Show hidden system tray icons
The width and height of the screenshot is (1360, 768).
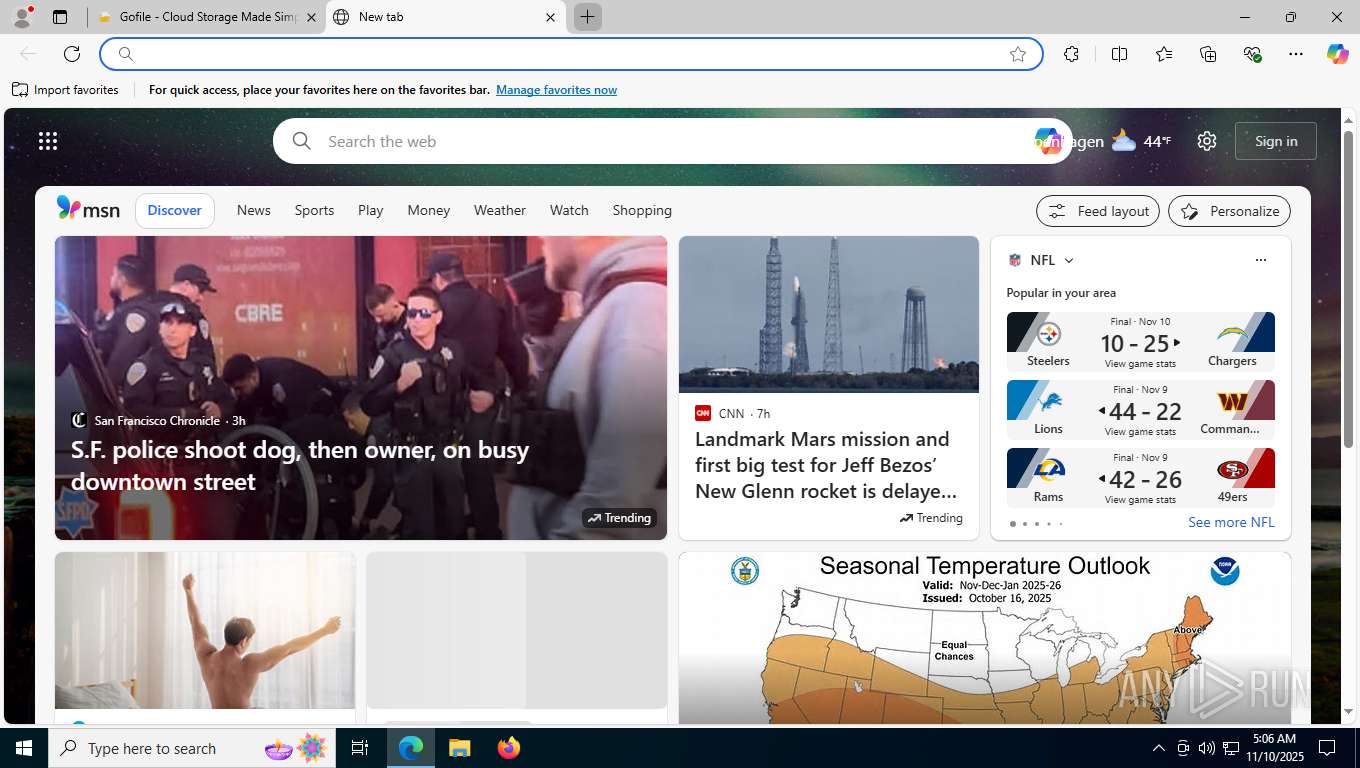[1159, 748]
